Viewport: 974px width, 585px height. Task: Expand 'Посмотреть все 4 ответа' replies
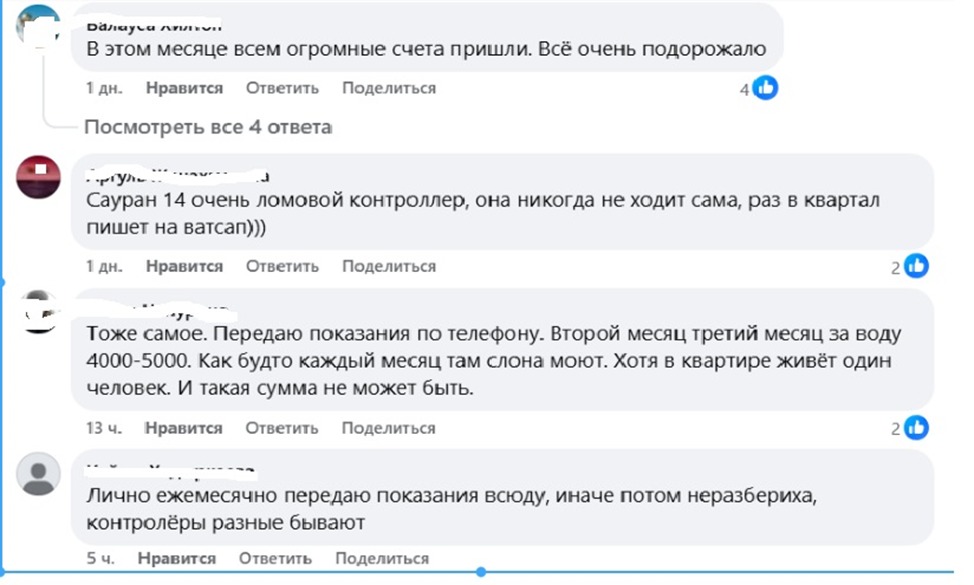(x=208, y=127)
